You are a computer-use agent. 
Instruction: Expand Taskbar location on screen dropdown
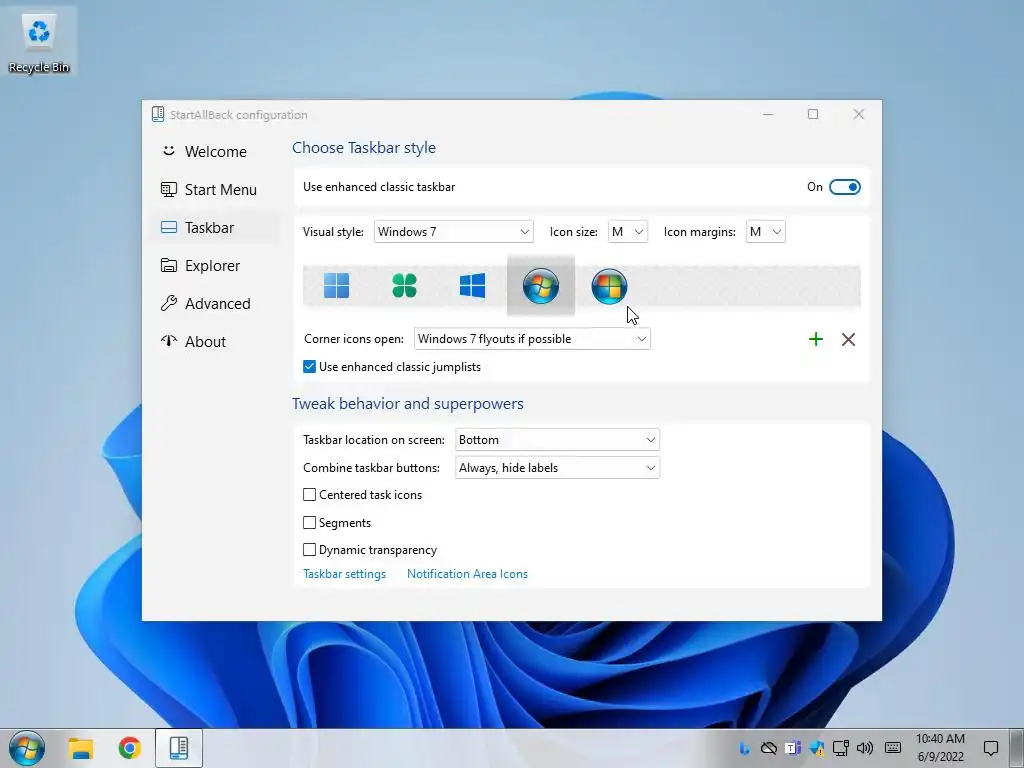557,440
